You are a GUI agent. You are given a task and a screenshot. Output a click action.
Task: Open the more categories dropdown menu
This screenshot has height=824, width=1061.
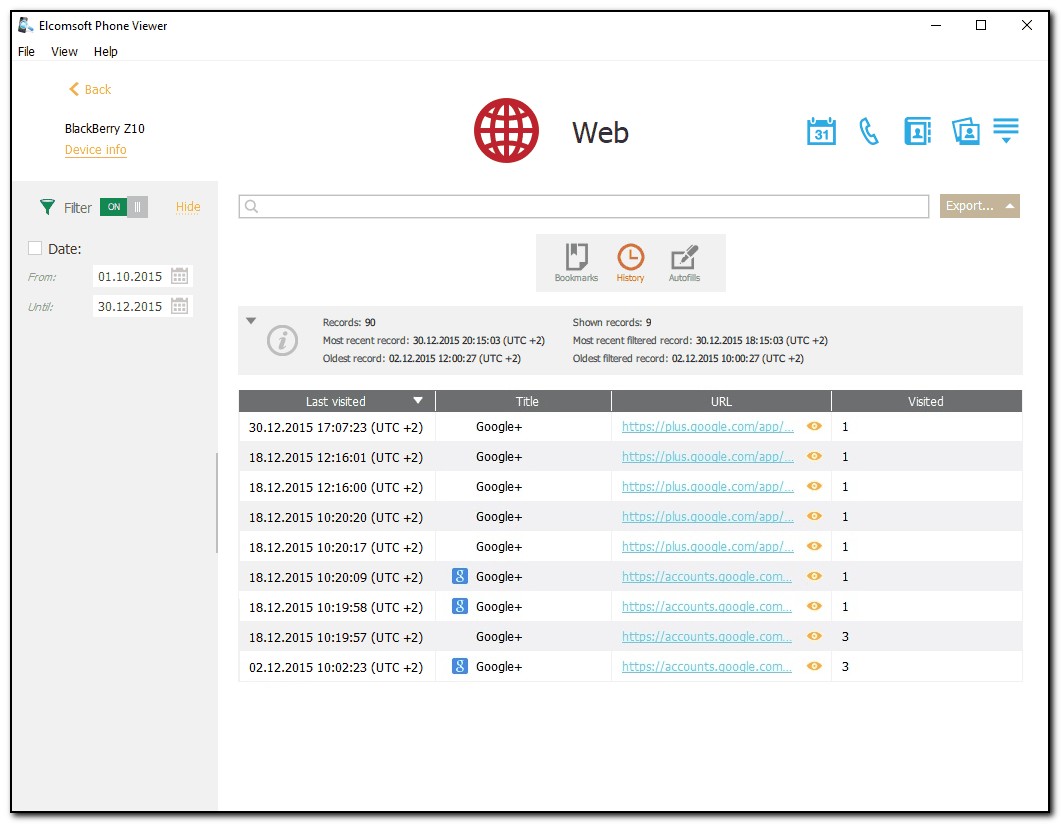(x=1006, y=131)
